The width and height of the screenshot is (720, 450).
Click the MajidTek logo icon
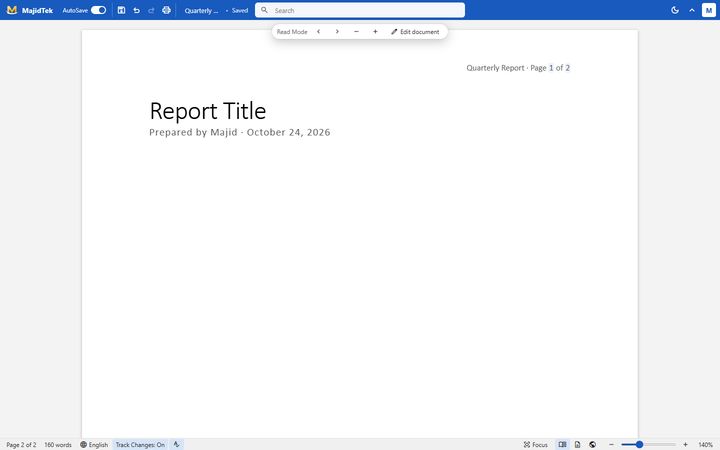[12, 10]
